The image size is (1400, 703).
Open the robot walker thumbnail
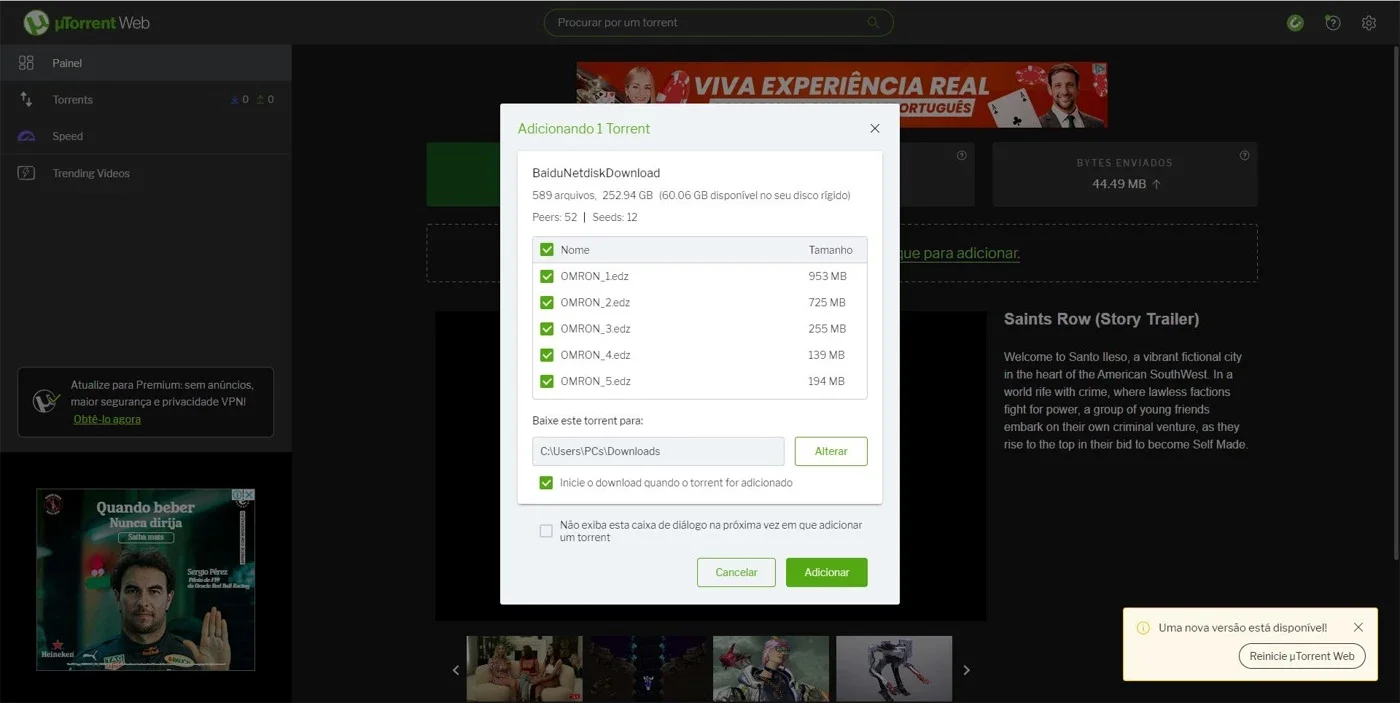(x=894, y=668)
